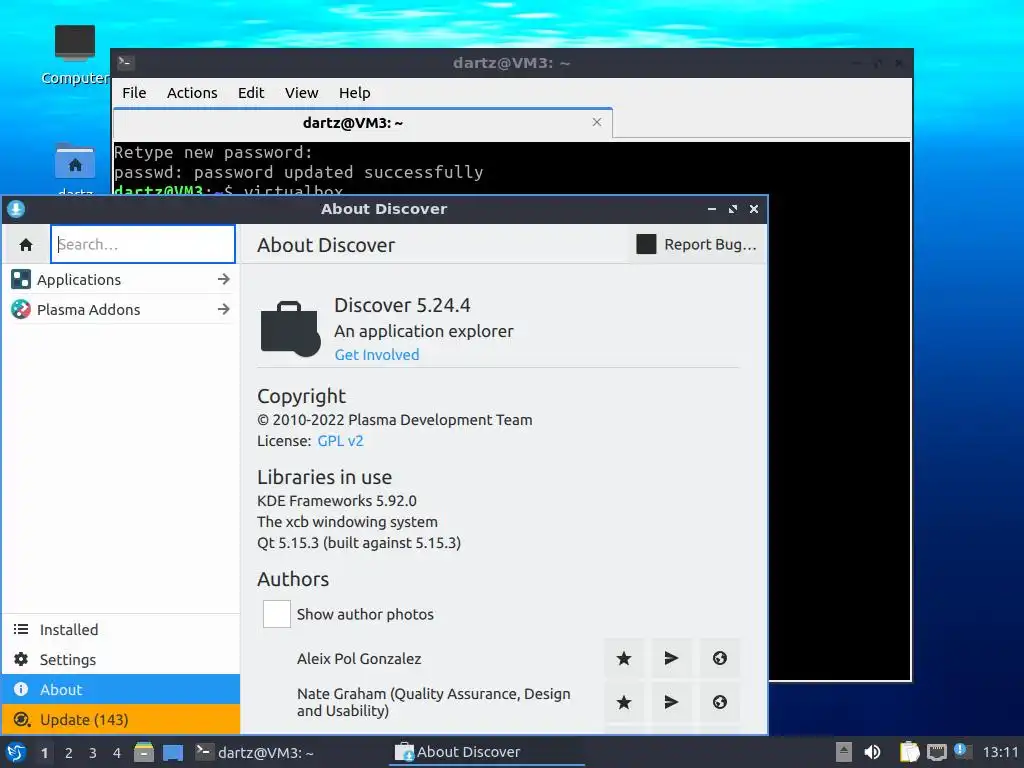Click the home icon in Discover
The image size is (1024, 768).
26,245
